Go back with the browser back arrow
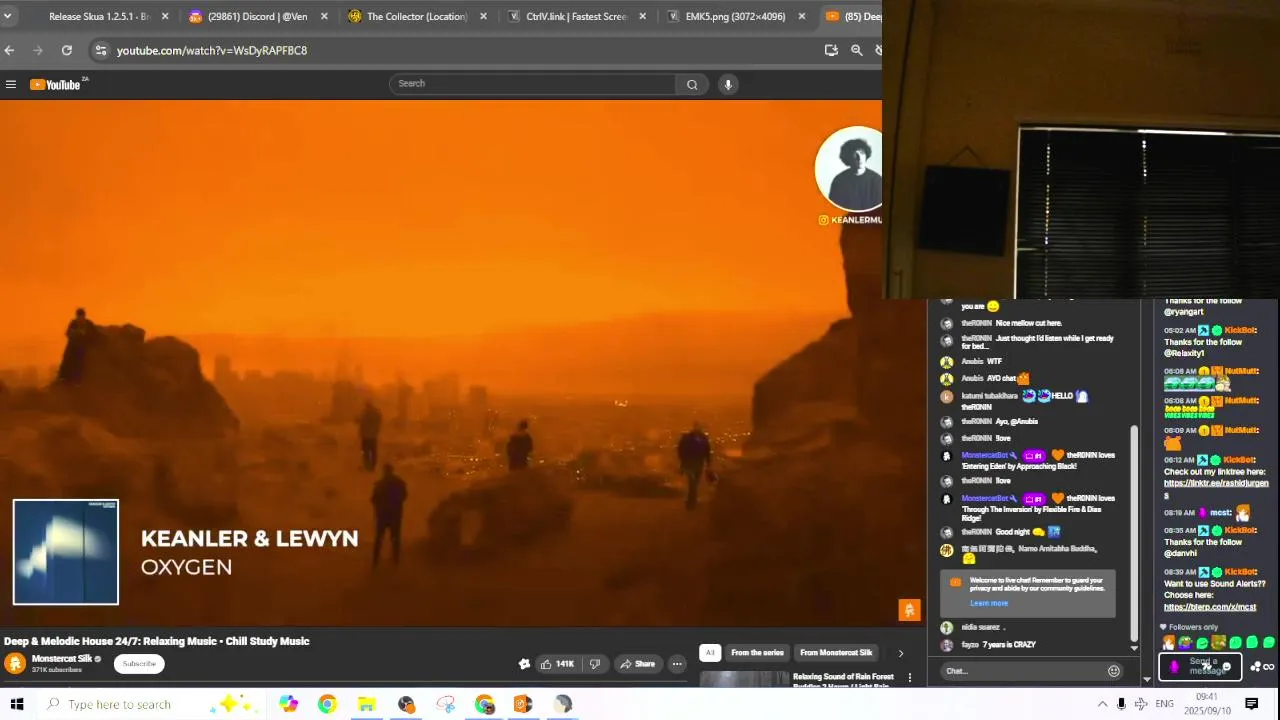1280x720 pixels. (9, 50)
